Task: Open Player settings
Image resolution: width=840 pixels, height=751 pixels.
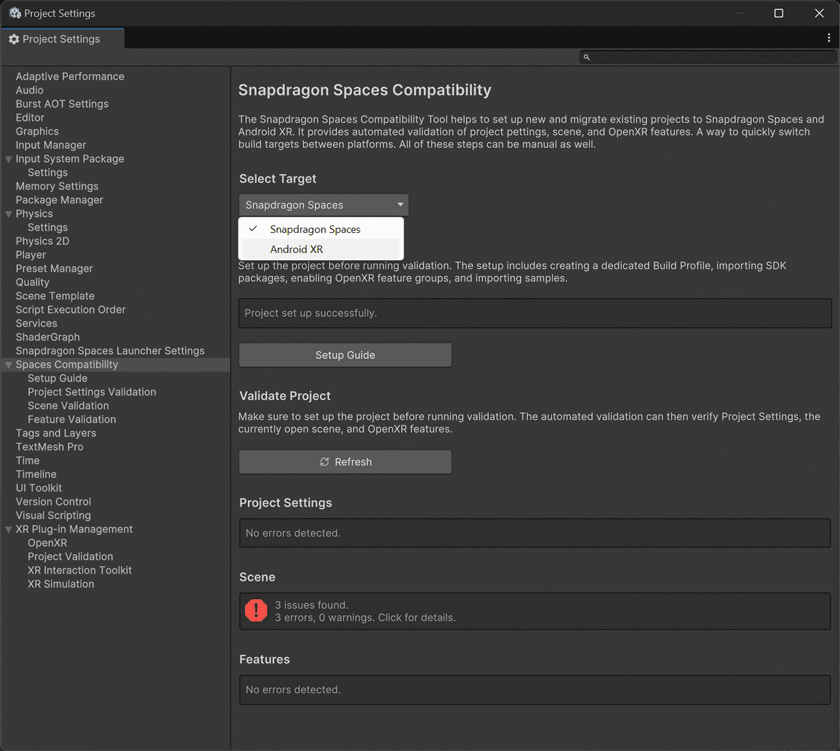Action: click(31, 255)
